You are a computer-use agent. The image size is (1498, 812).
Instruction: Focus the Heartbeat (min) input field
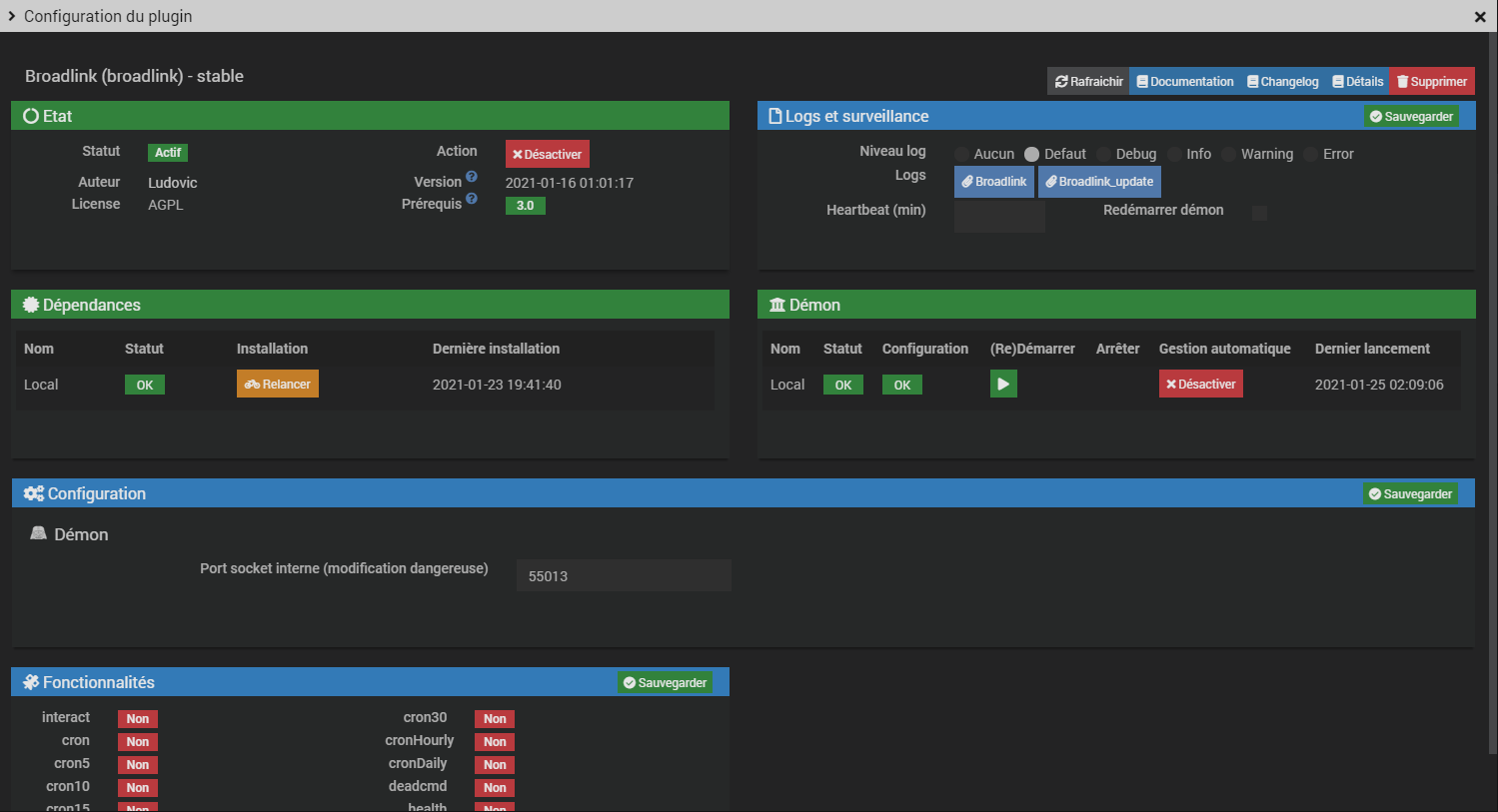point(999,215)
